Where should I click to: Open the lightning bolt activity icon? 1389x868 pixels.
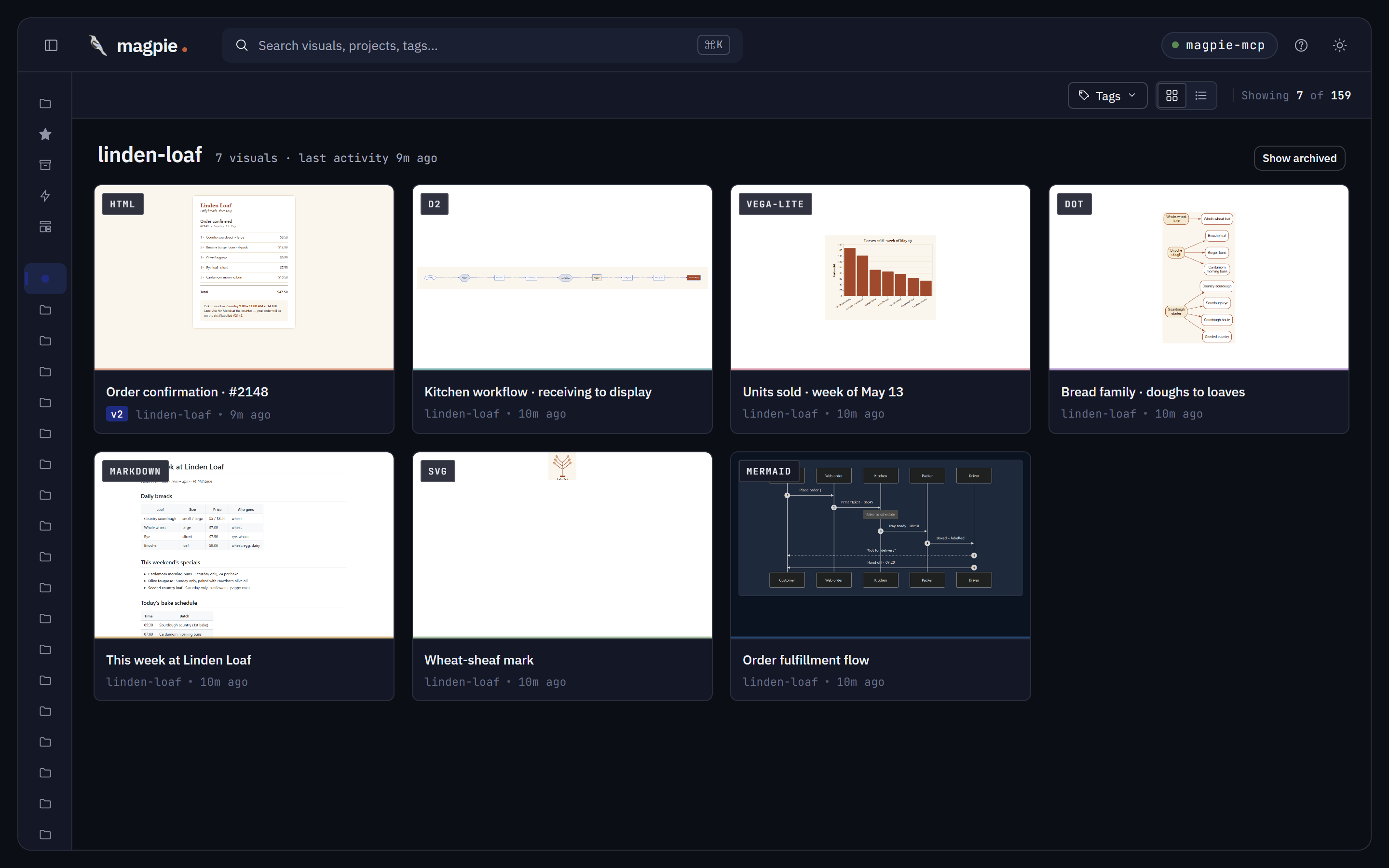[45, 196]
